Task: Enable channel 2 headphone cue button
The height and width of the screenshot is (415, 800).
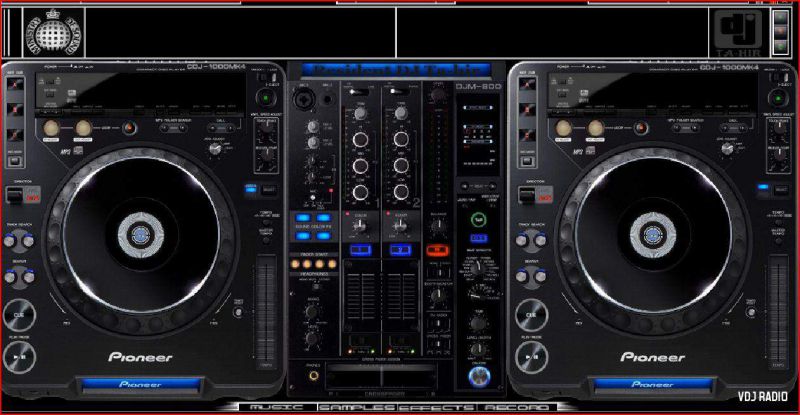Action: [401, 250]
